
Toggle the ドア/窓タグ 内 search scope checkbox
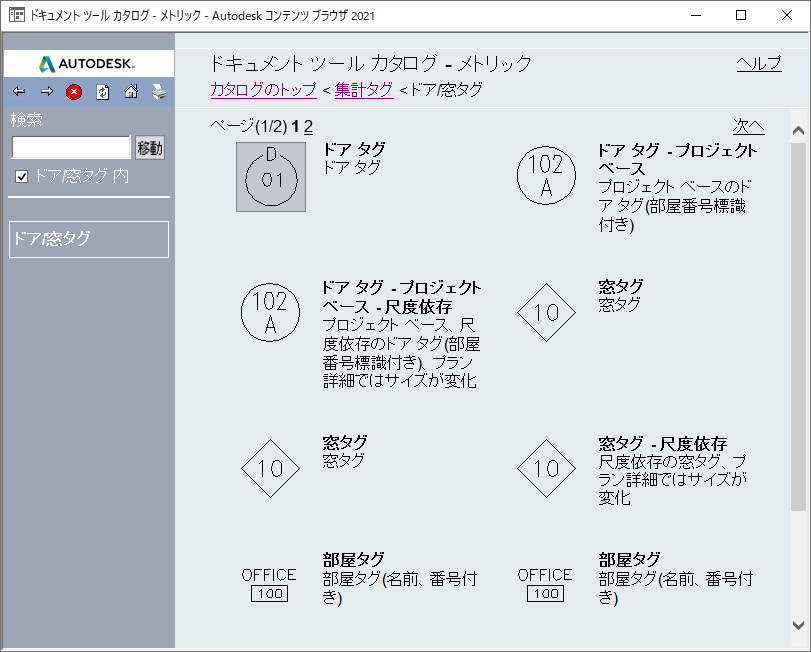[x=21, y=177]
